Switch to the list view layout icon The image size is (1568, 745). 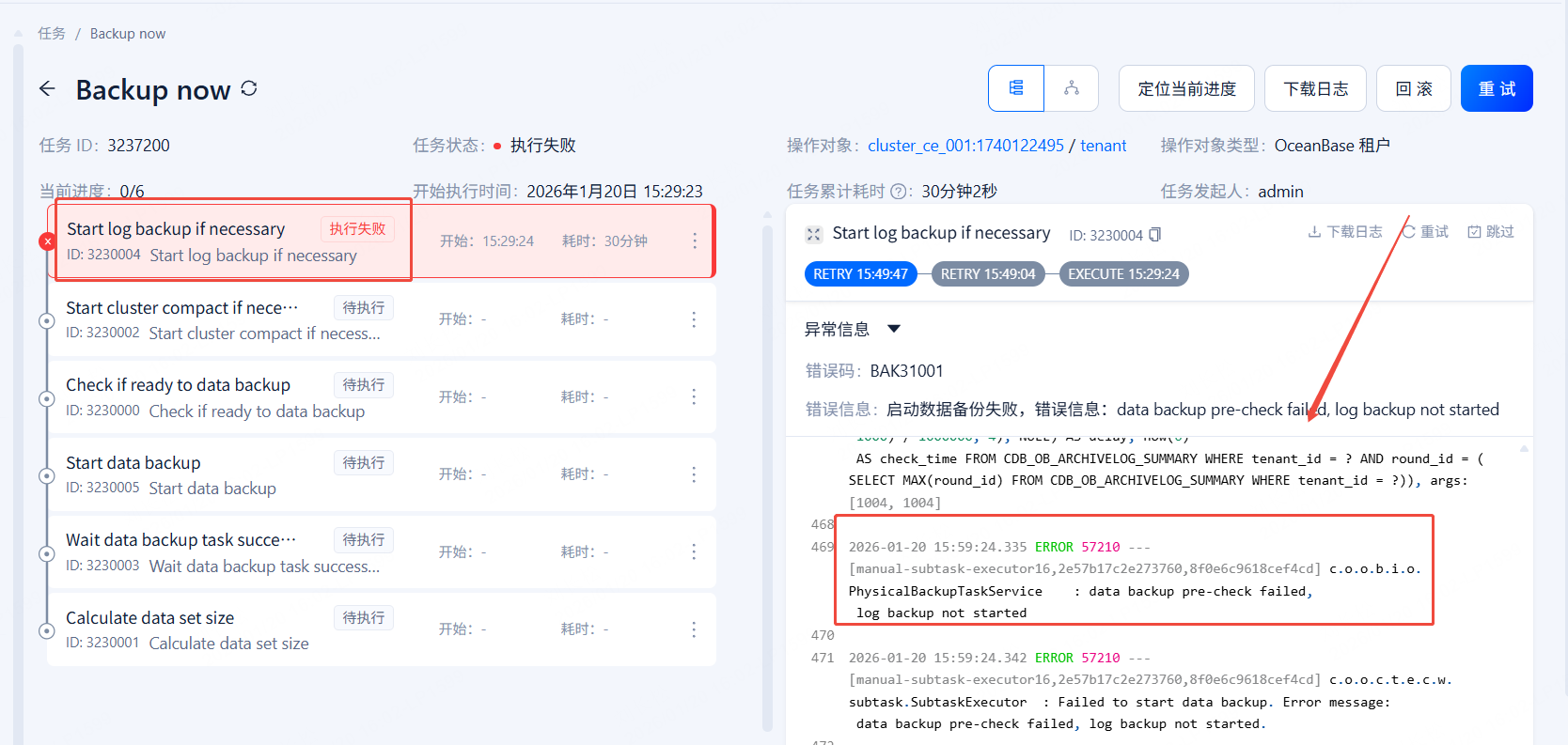[1016, 88]
